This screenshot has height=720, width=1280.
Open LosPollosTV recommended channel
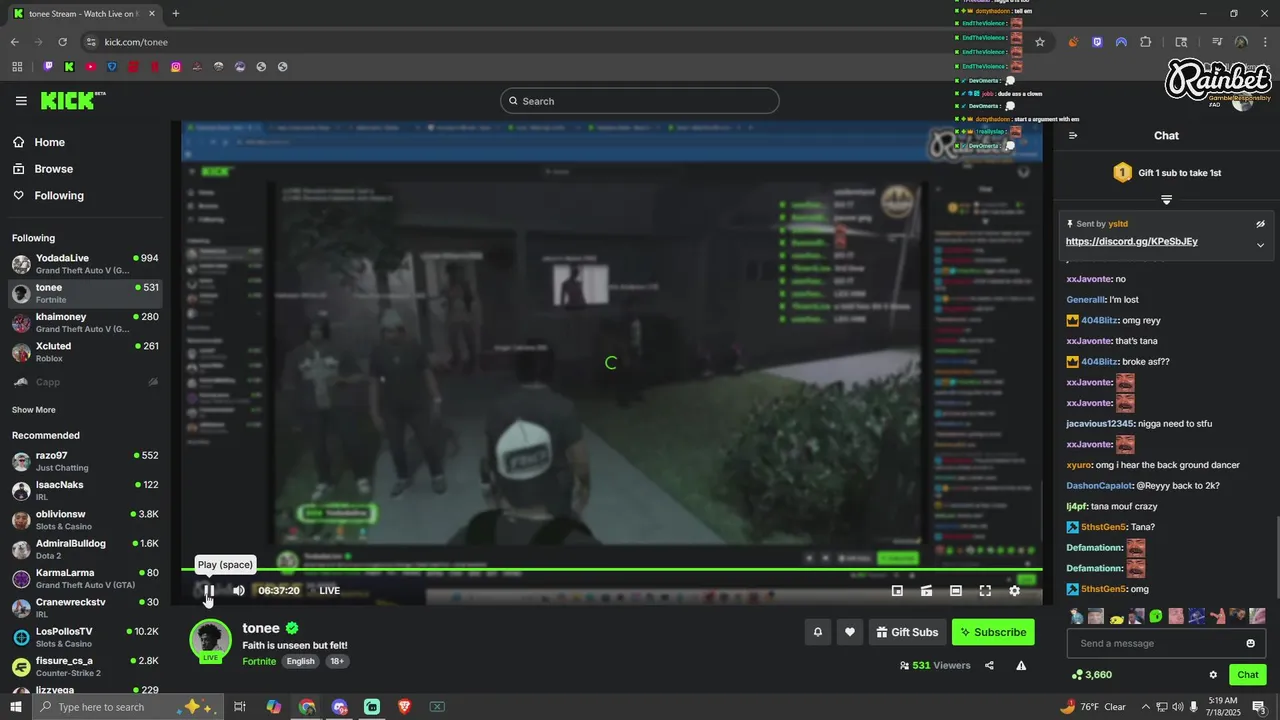click(85, 637)
